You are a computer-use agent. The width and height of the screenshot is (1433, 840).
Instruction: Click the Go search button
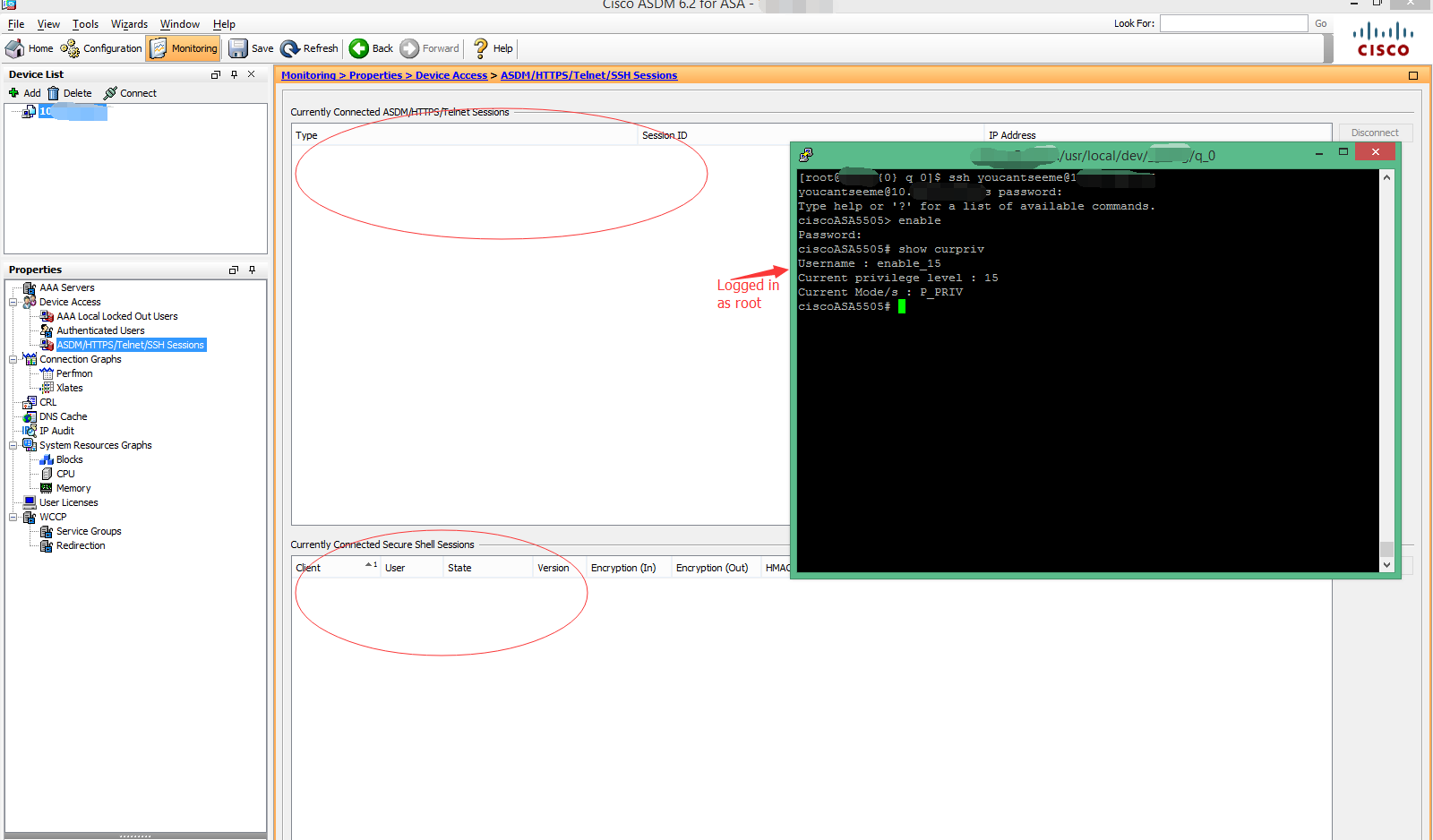coord(1321,23)
